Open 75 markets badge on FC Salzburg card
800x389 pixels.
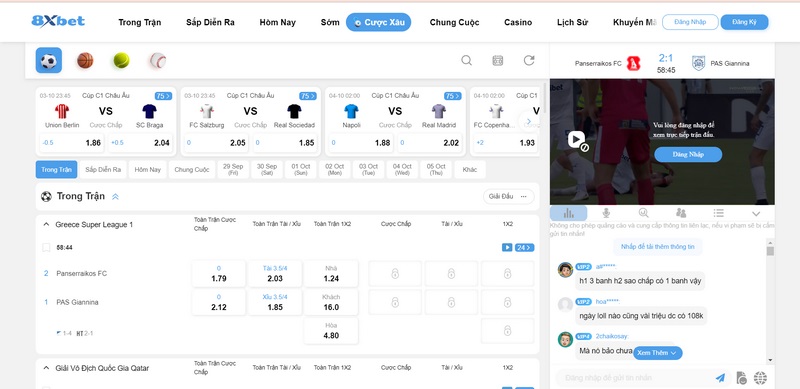[x=308, y=96]
